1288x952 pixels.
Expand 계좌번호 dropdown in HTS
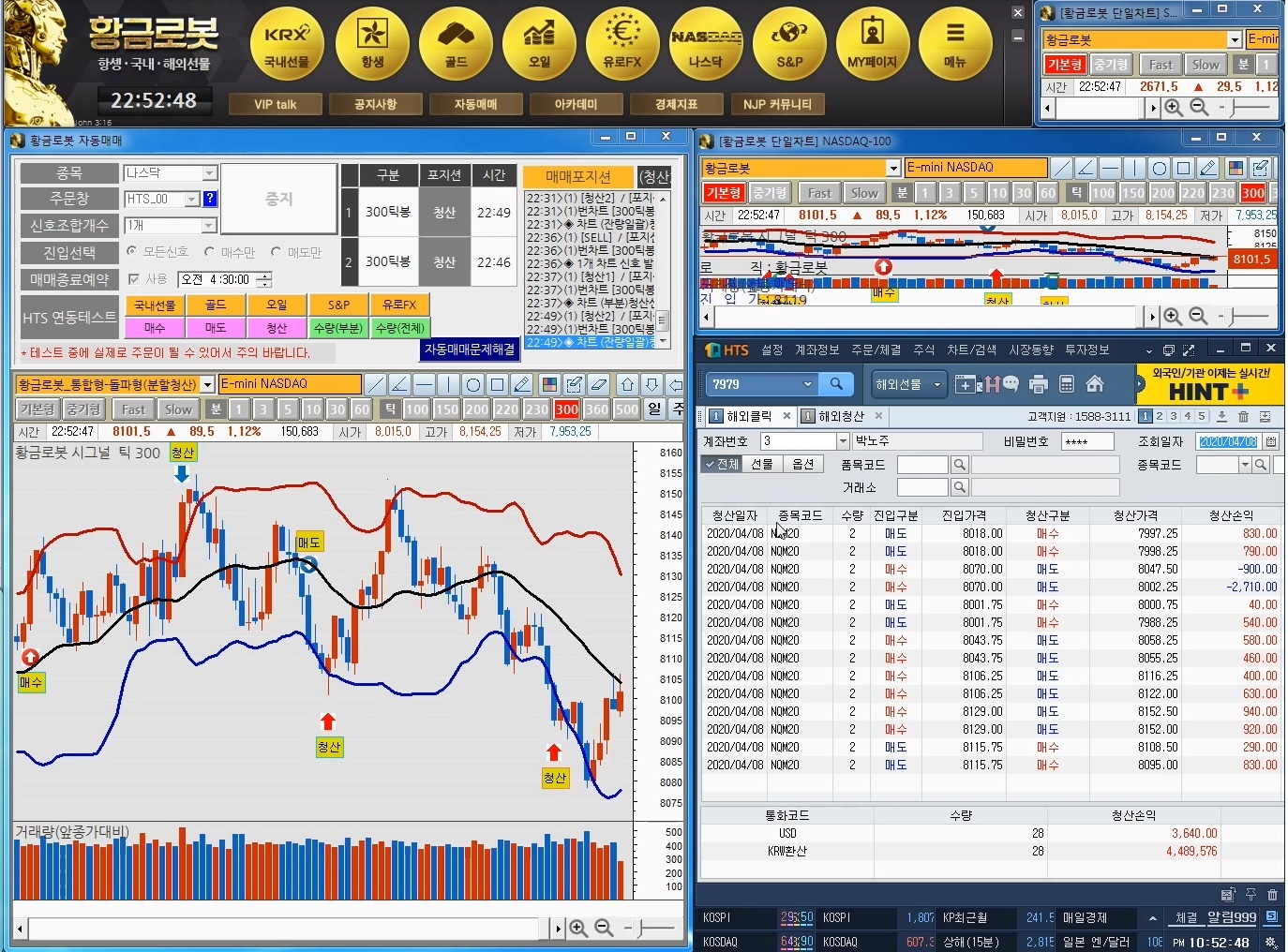pyautogui.click(x=843, y=441)
